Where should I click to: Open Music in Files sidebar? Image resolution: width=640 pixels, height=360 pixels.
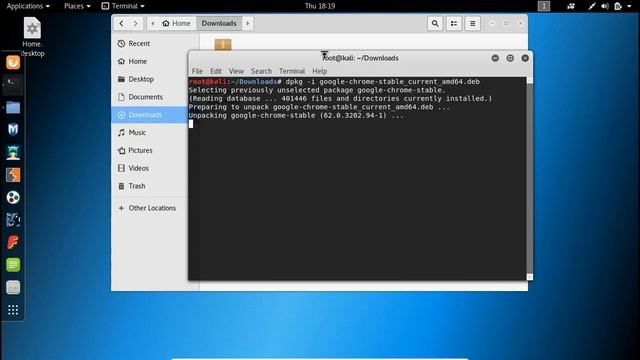149,133
